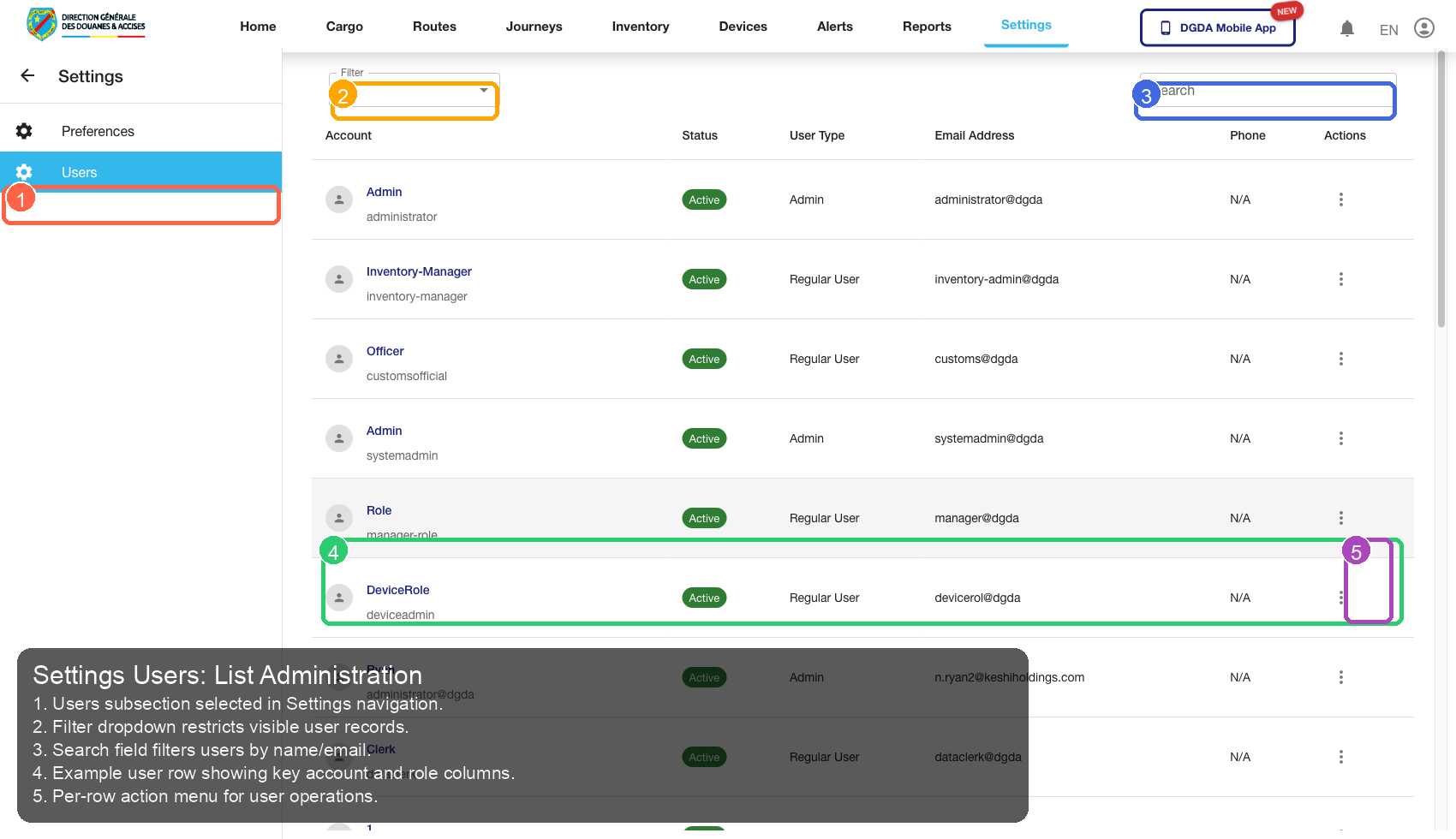Open the Inventory-Manager user link
The image size is (1456, 839).
point(419,271)
